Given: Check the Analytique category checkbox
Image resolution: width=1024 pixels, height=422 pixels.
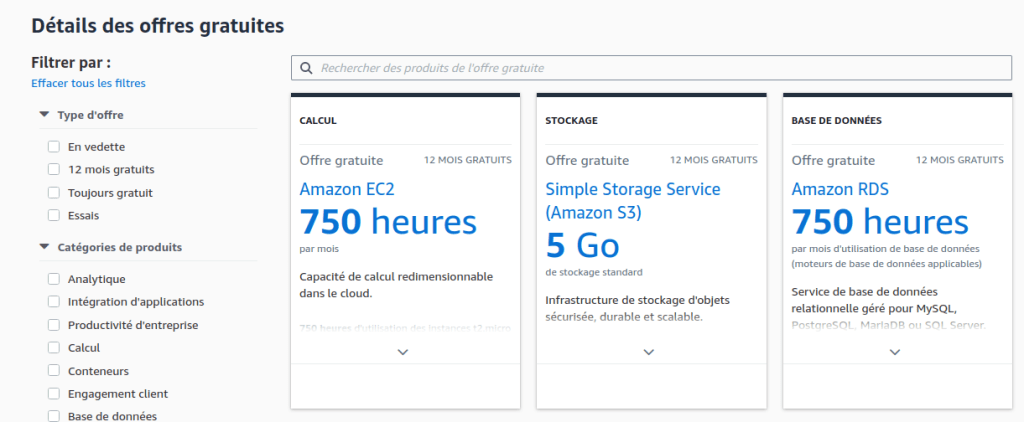Looking at the screenshot, I should pyautogui.click(x=54, y=279).
